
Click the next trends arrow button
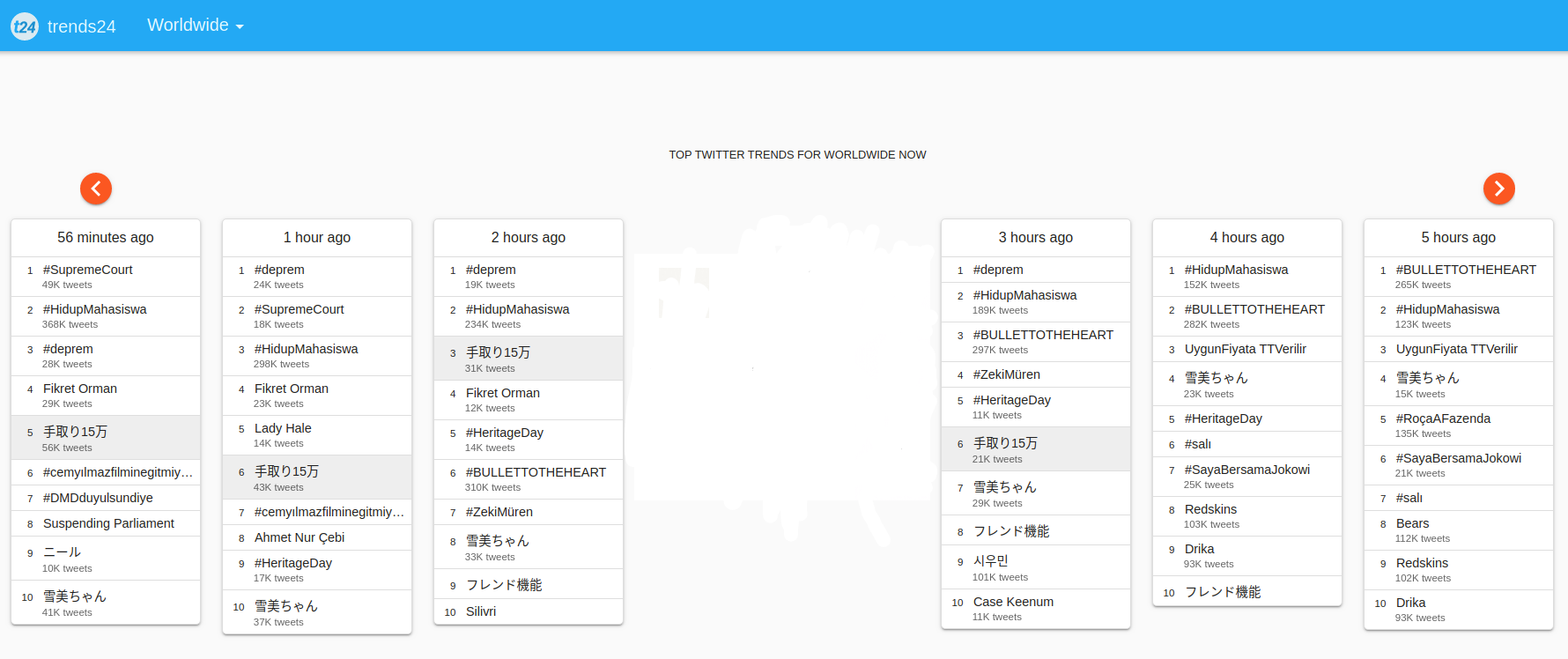[1499, 189]
